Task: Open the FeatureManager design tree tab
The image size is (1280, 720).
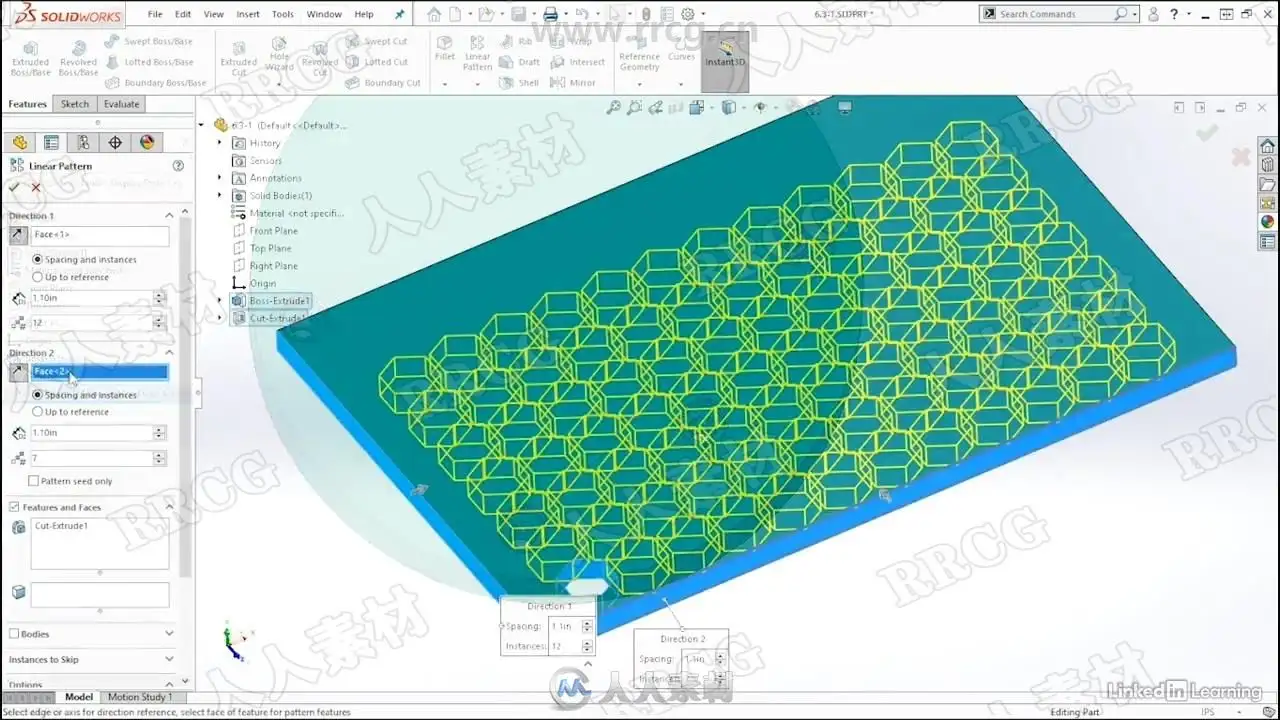Action: pos(20,142)
